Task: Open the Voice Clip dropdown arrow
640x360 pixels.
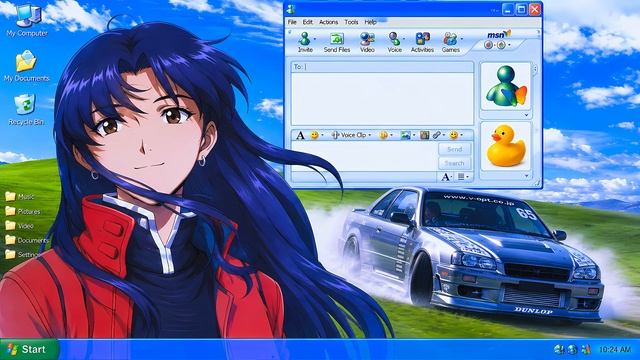Action: (x=370, y=135)
